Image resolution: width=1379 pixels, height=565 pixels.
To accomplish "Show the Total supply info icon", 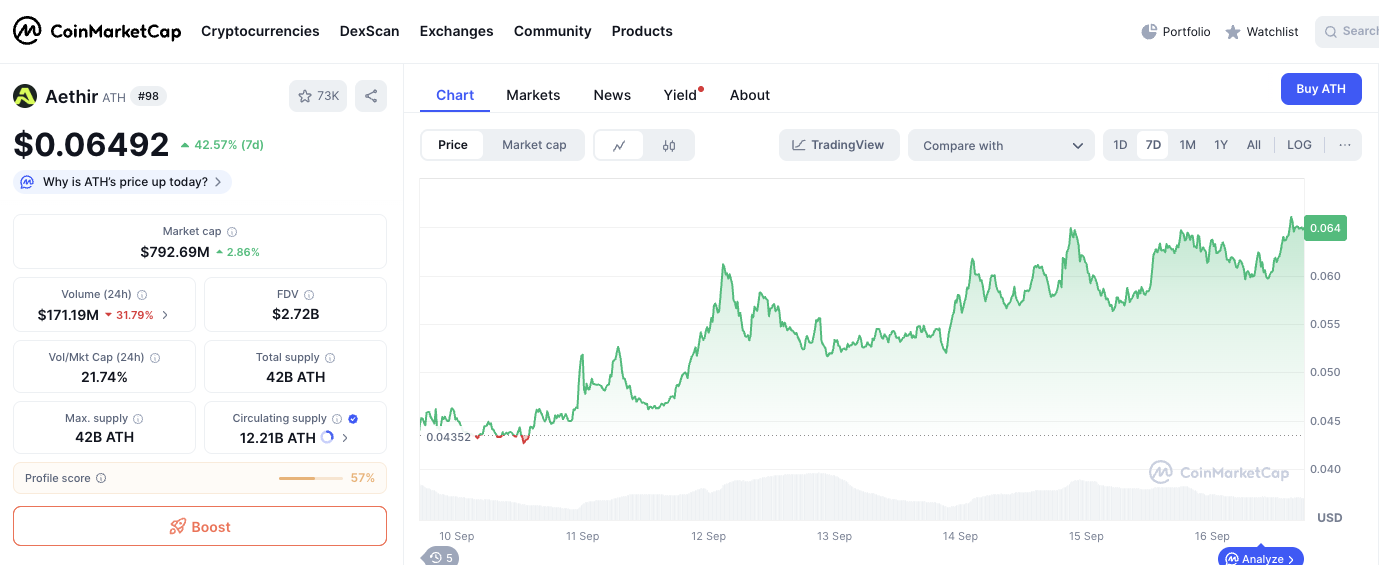I will coord(330,357).
